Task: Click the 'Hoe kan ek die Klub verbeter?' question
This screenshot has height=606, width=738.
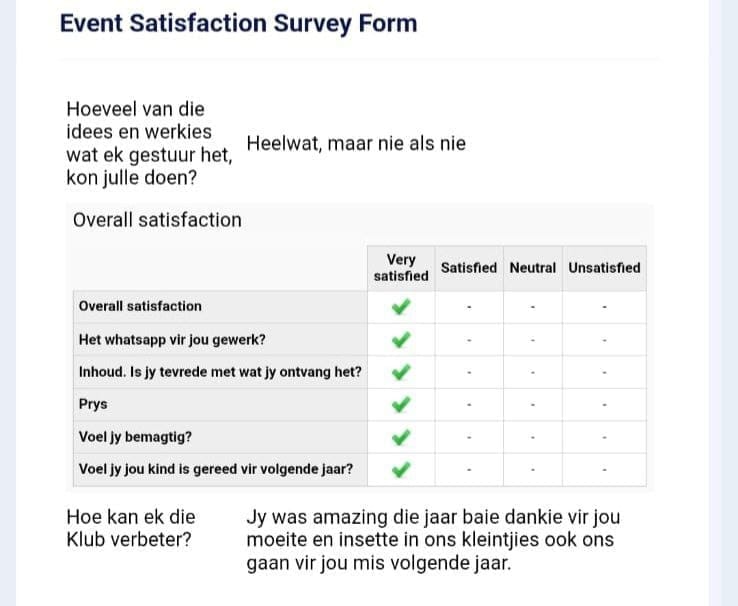Action: pos(130,528)
